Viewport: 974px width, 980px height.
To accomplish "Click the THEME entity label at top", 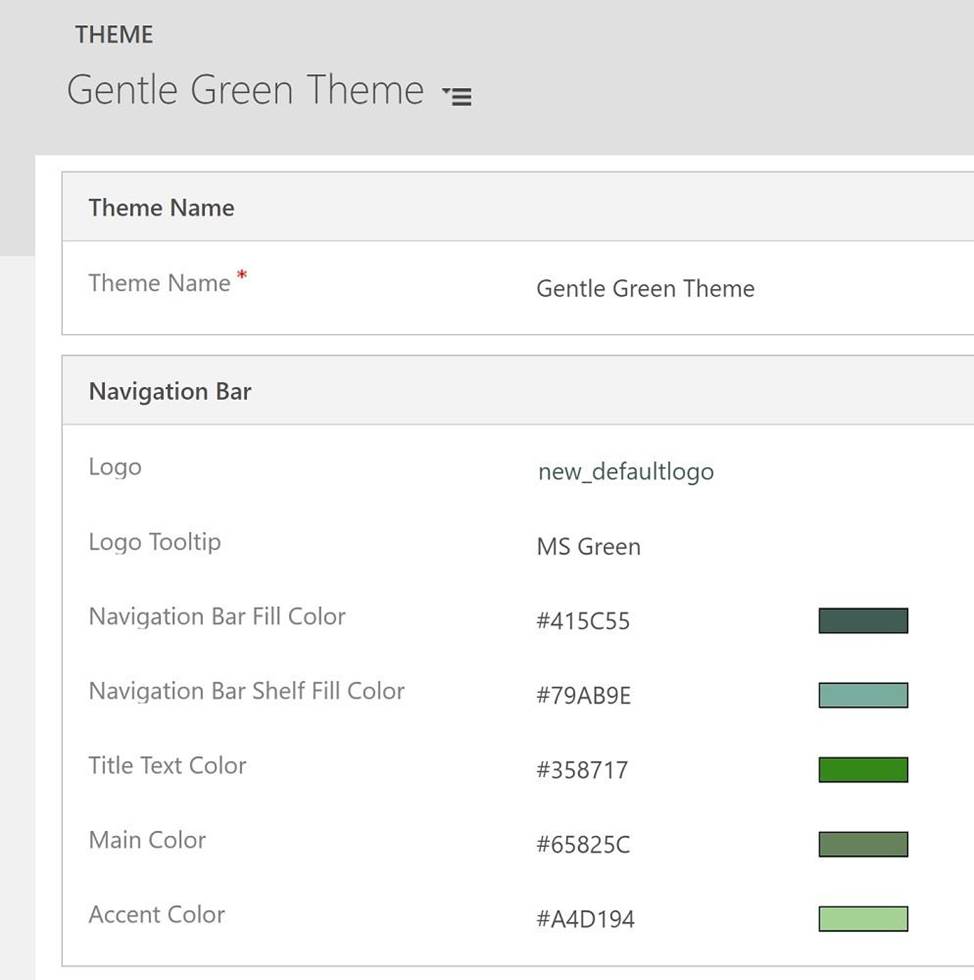I will (114, 35).
